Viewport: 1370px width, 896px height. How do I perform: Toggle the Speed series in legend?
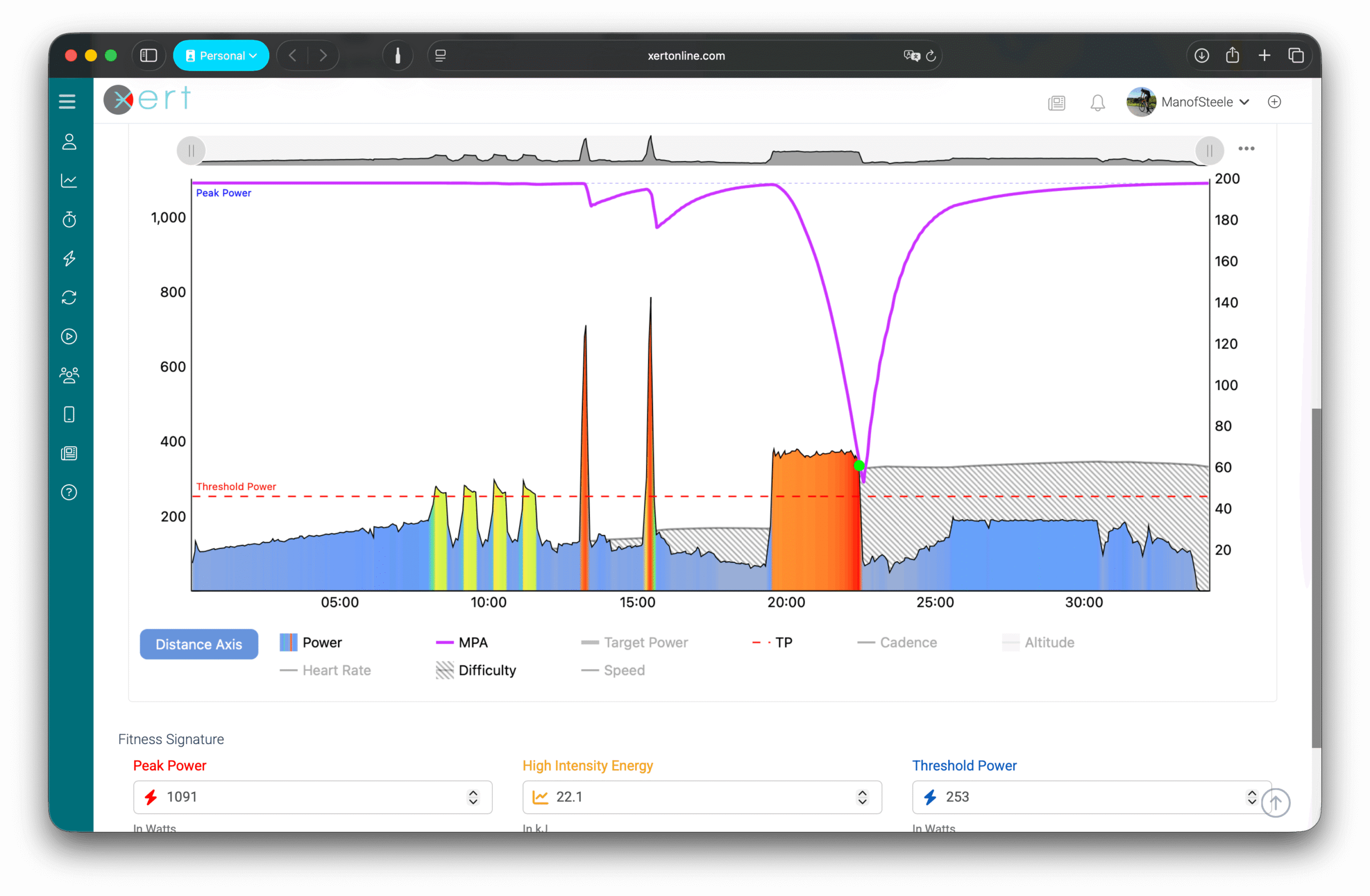click(x=613, y=670)
